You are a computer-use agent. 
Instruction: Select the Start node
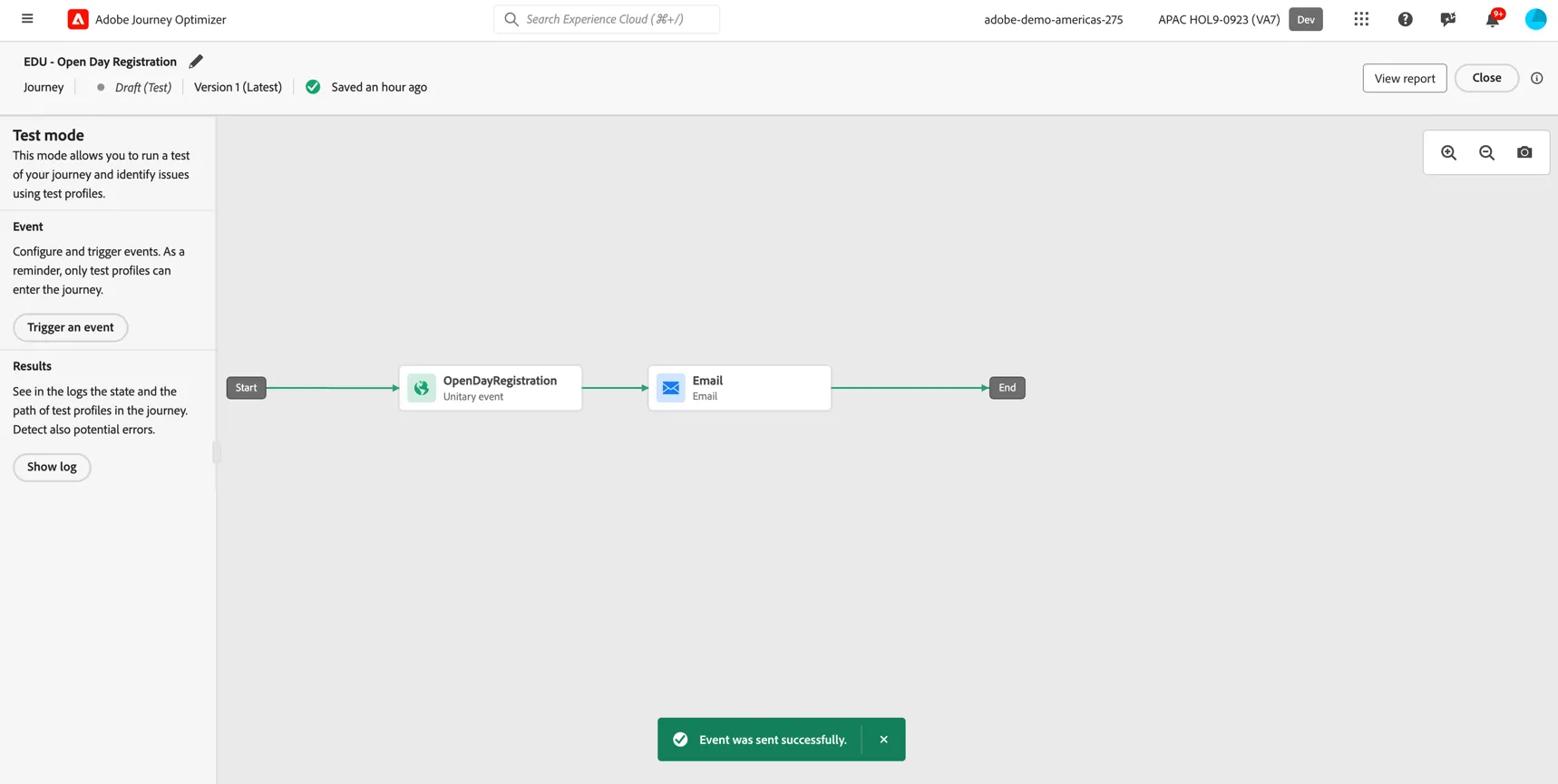(246, 388)
